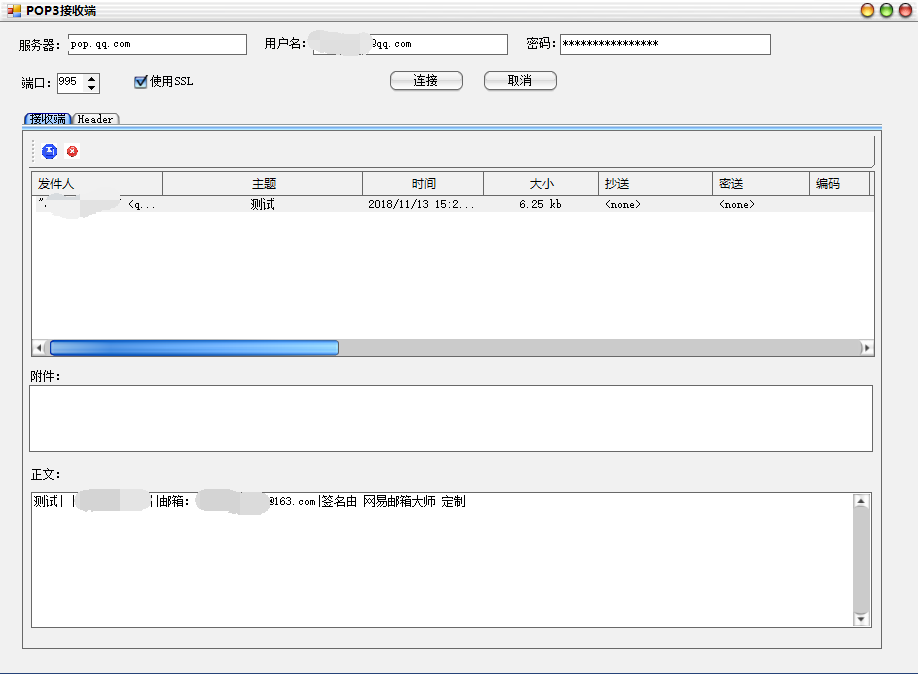The width and height of the screenshot is (918, 674).
Task: Select the 测试 email in message list
Action: (262, 204)
